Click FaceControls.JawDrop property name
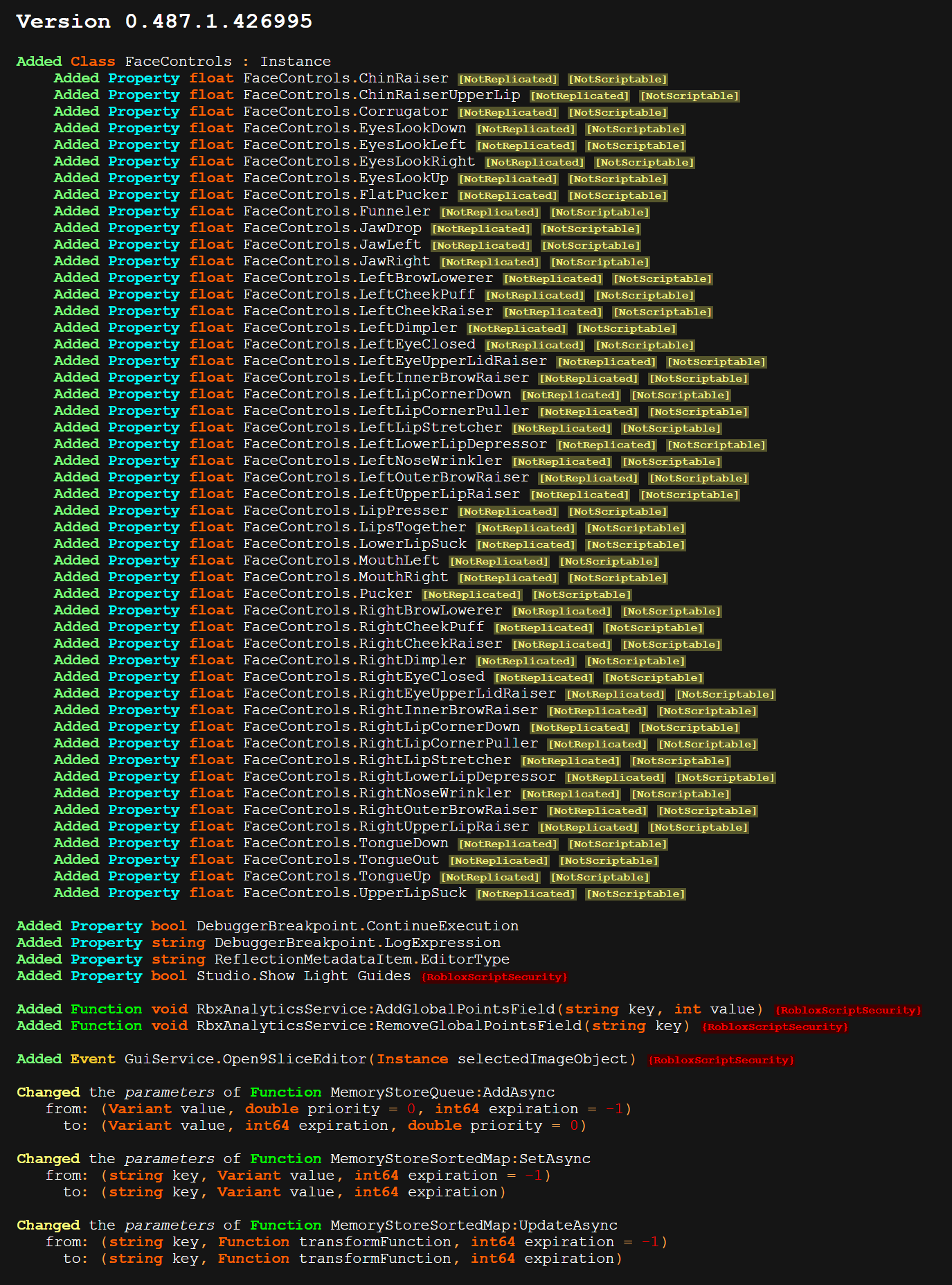The width and height of the screenshot is (952, 1285). tap(332, 228)
